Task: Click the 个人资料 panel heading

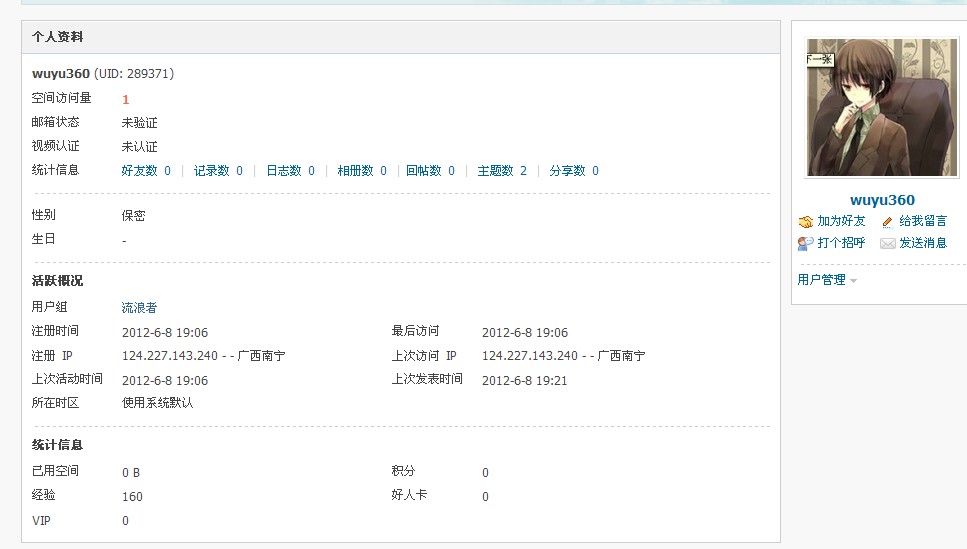Action: click(57, 36)
